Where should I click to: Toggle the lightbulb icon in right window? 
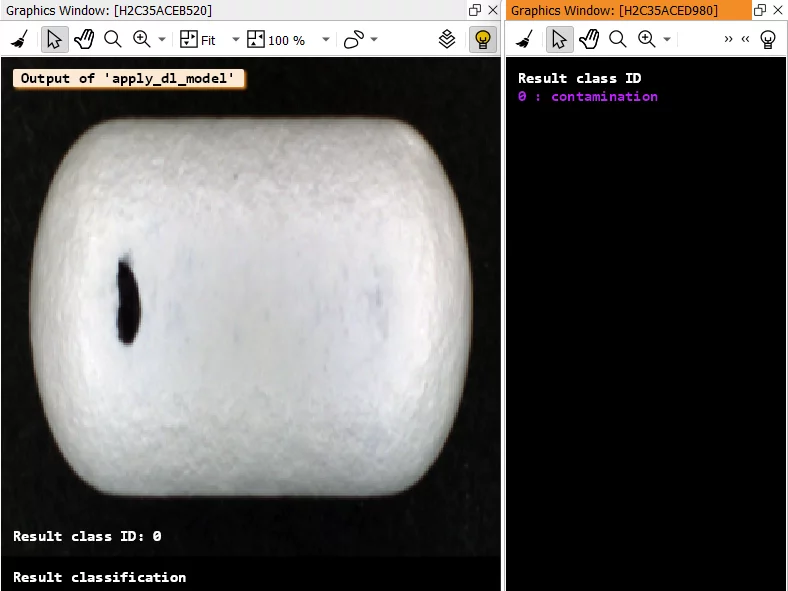[x=768, y=40]
